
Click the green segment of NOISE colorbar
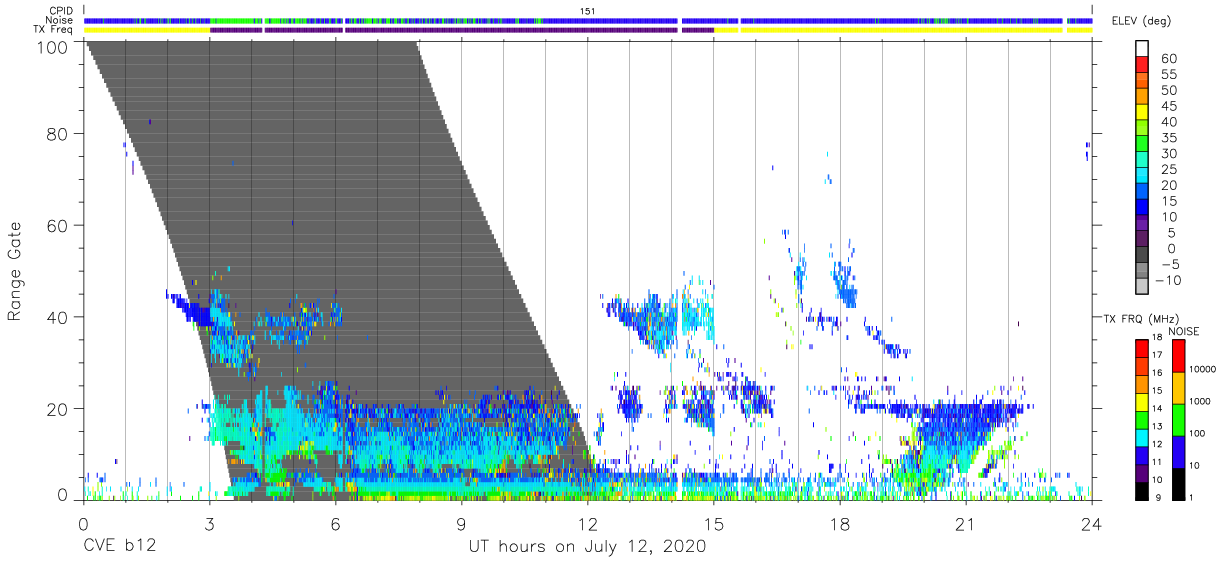[x=1177, y=419]
